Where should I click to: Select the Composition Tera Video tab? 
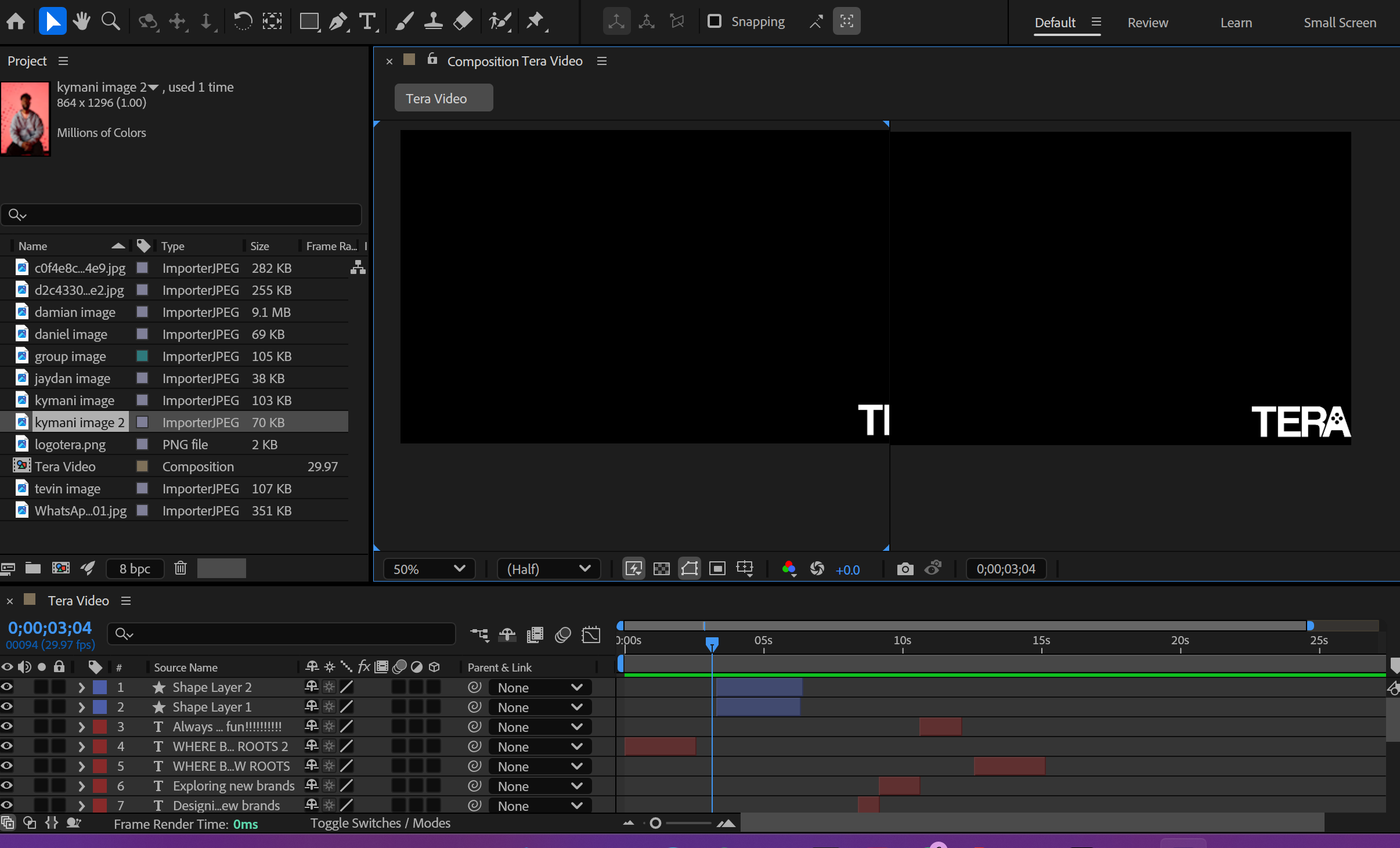514,61
